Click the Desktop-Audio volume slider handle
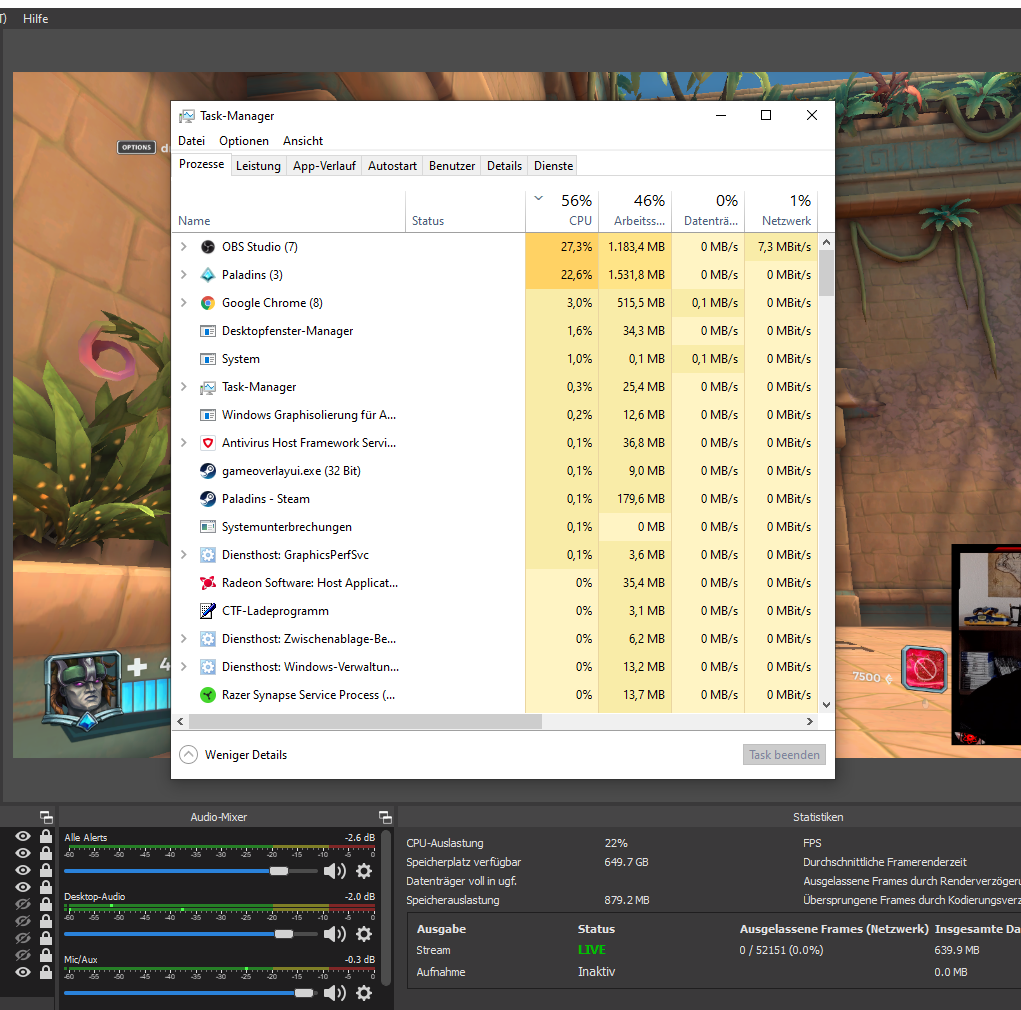Viewport: 1021px width, 1010px height. 284,933
